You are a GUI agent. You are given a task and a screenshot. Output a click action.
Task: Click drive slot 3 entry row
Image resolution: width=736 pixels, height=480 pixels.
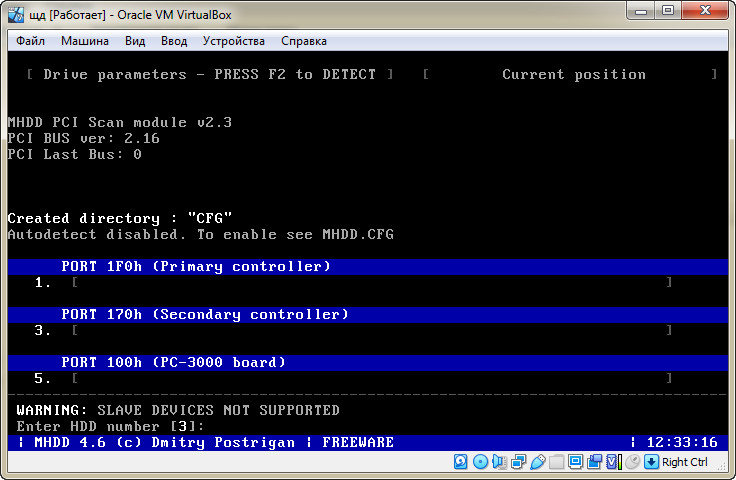pos(353,330)
